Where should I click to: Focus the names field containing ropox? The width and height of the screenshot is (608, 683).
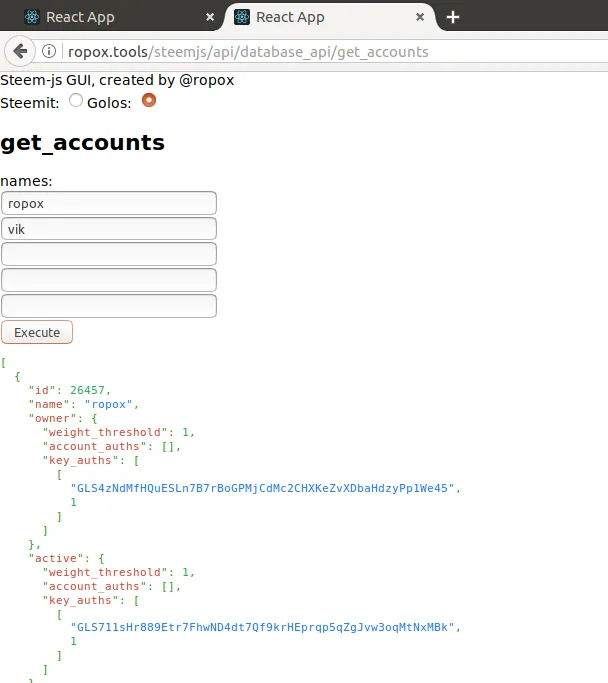pyautogui.click(x=109, y=203)
